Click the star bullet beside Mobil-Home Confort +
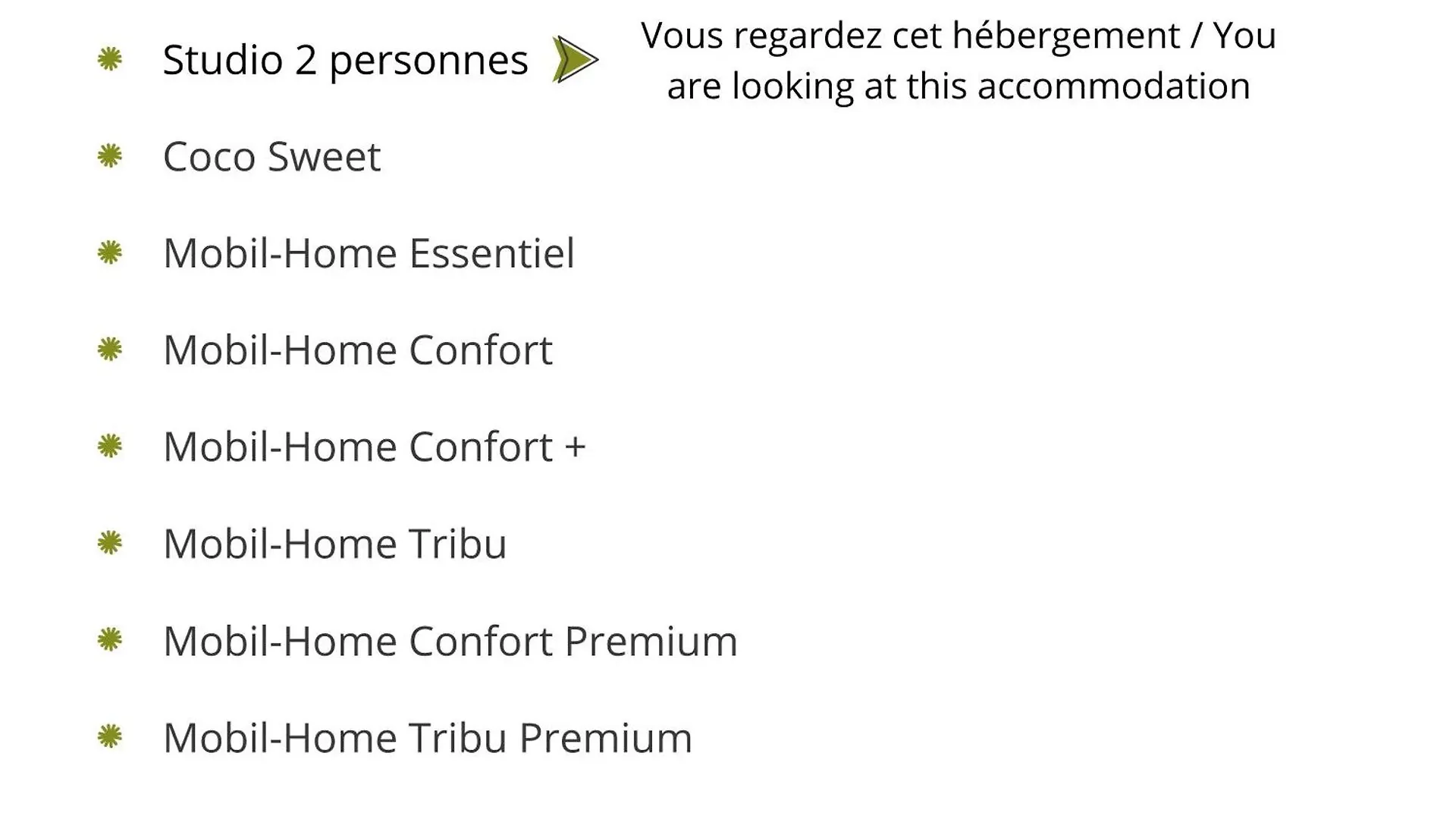1456x819 pixels. point(110,446)
